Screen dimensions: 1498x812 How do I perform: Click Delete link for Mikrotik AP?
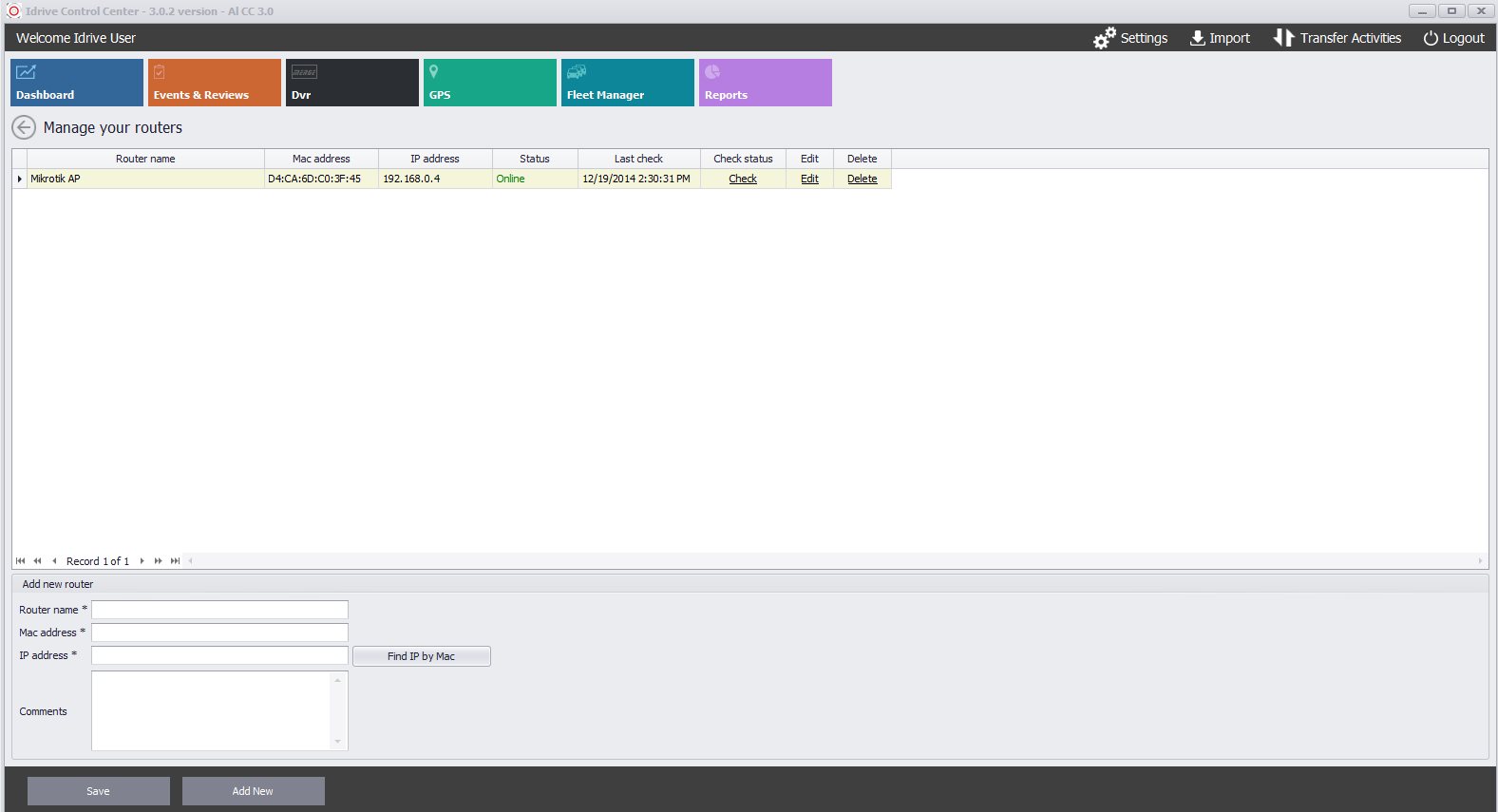(x=862, y=179)
